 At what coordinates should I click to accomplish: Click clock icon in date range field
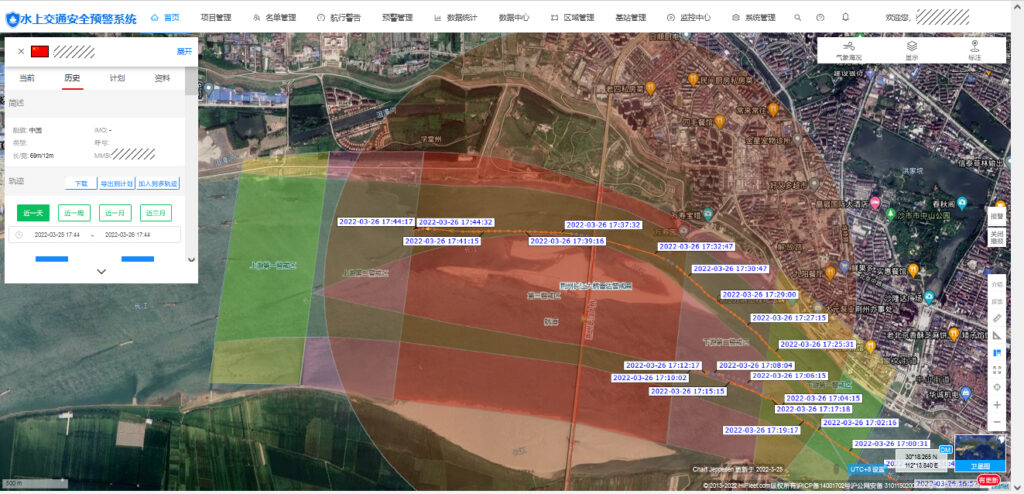pyautogui.click(x=19, y=235)
